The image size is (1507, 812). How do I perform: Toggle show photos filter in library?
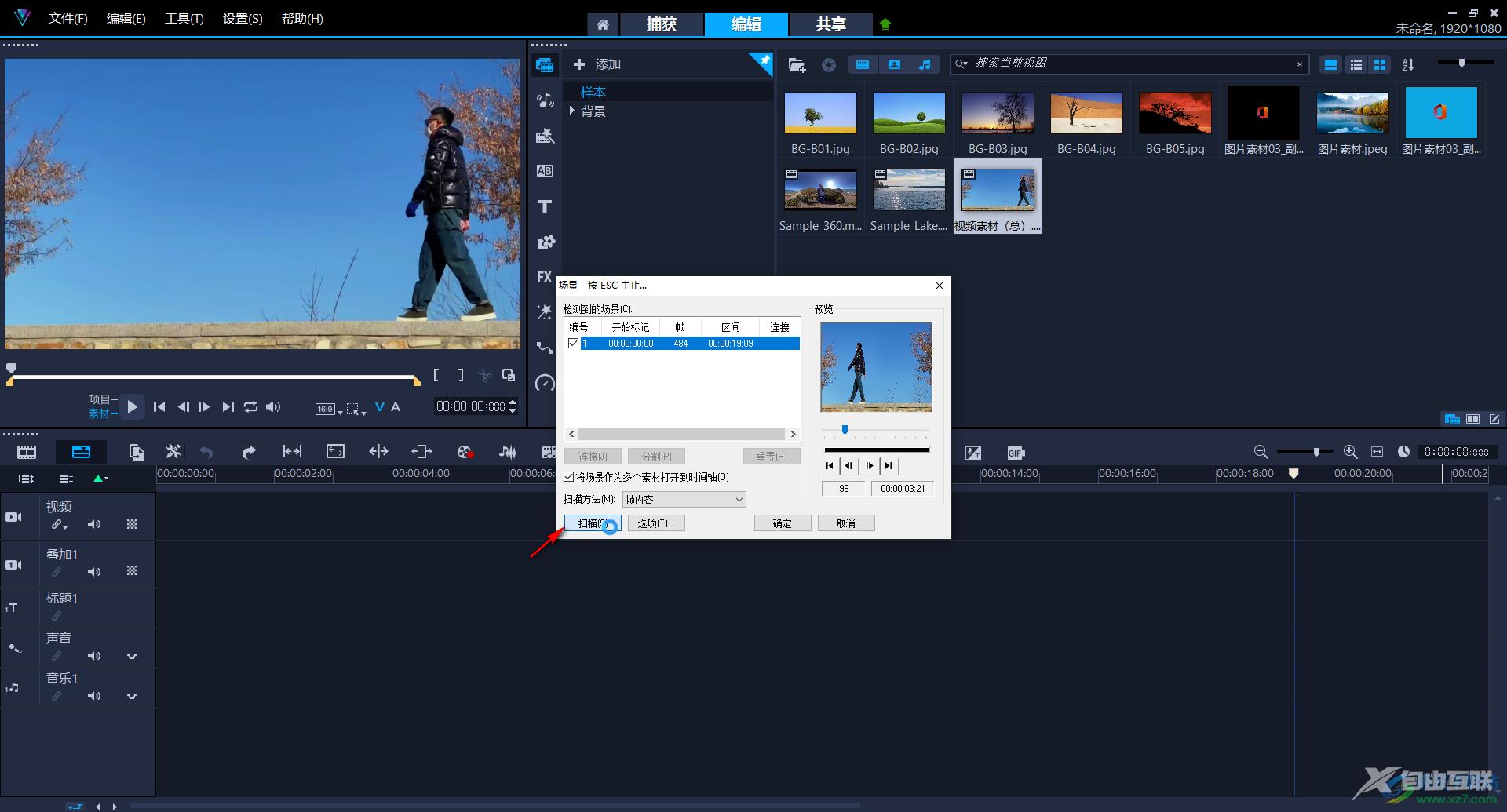[x=894, y=65]
